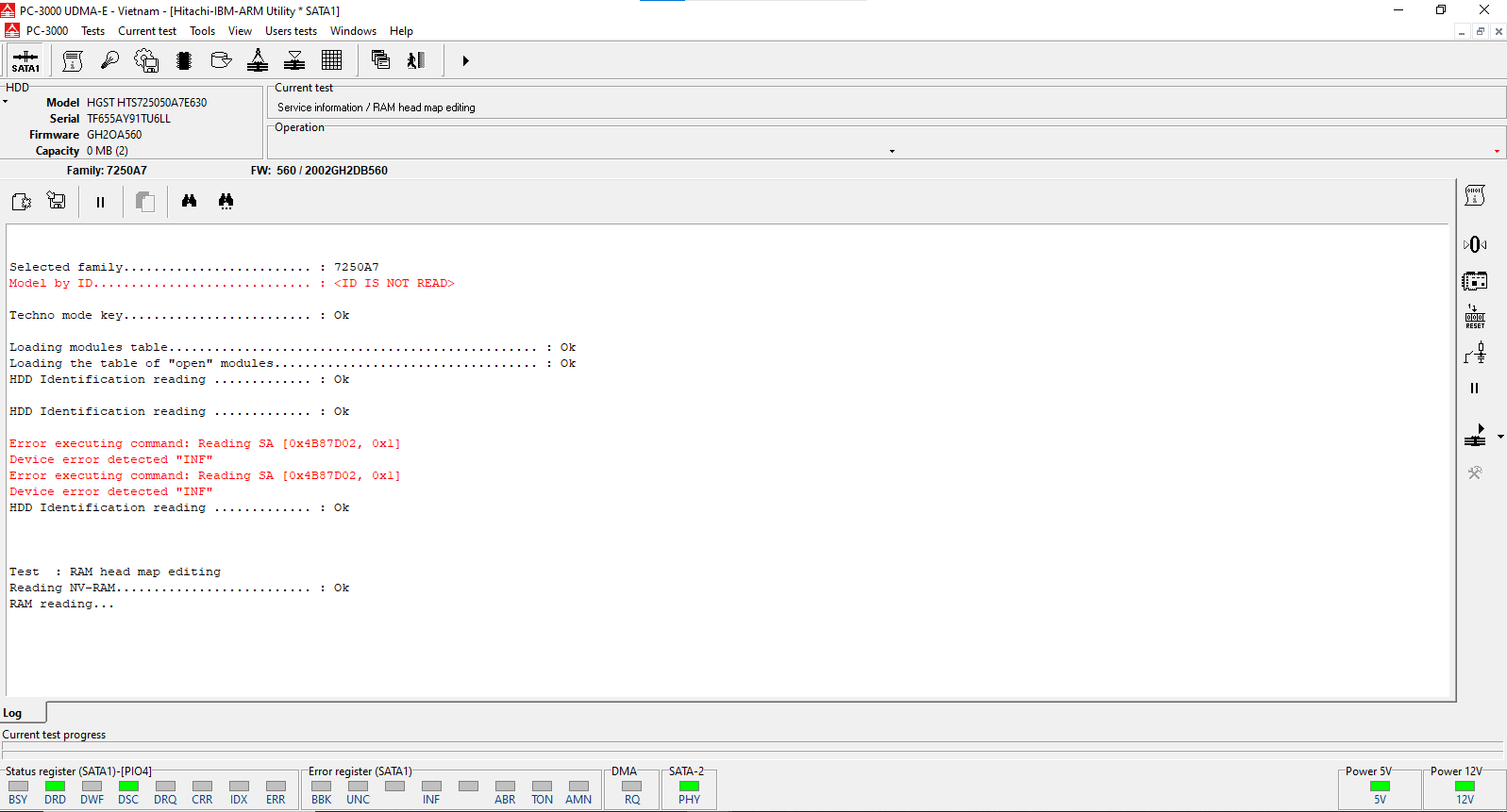1507x812 pixels.
Task: Click the "Techno mode key" log line
Action: pos(179,315)
